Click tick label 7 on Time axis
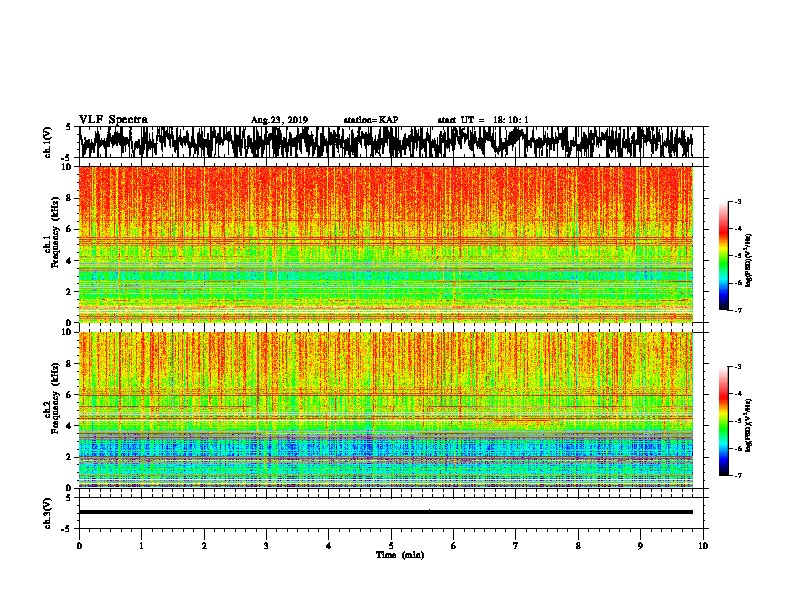Image resolution: width=792 pixels, height=612 pixels. [516, 546]
